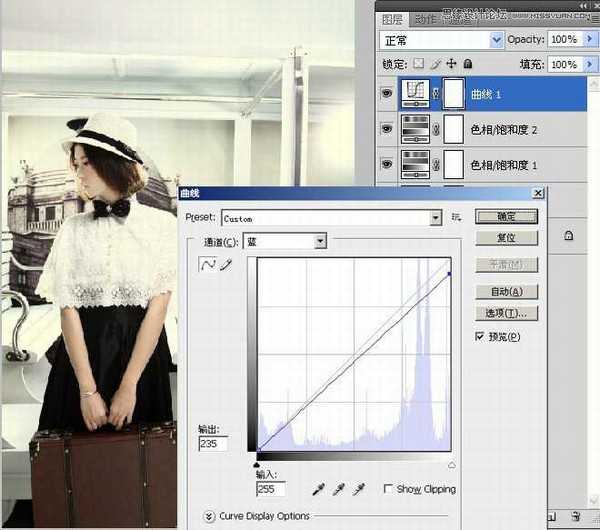Pick the black point eyedropper
This screenshot has width=600, height=530.
click(x=317, y=489)
